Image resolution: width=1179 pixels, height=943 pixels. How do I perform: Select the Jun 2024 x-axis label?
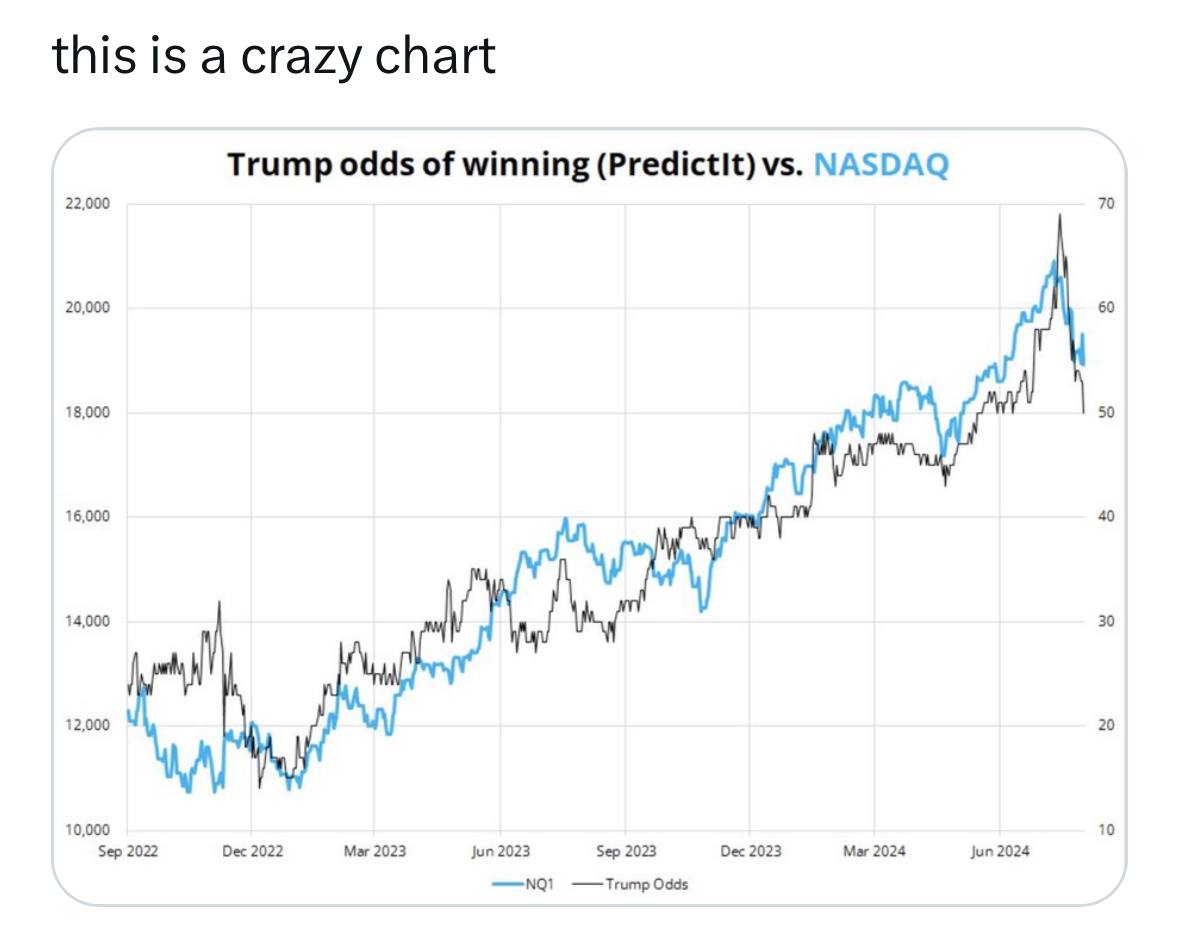click(x=999, y=851)
